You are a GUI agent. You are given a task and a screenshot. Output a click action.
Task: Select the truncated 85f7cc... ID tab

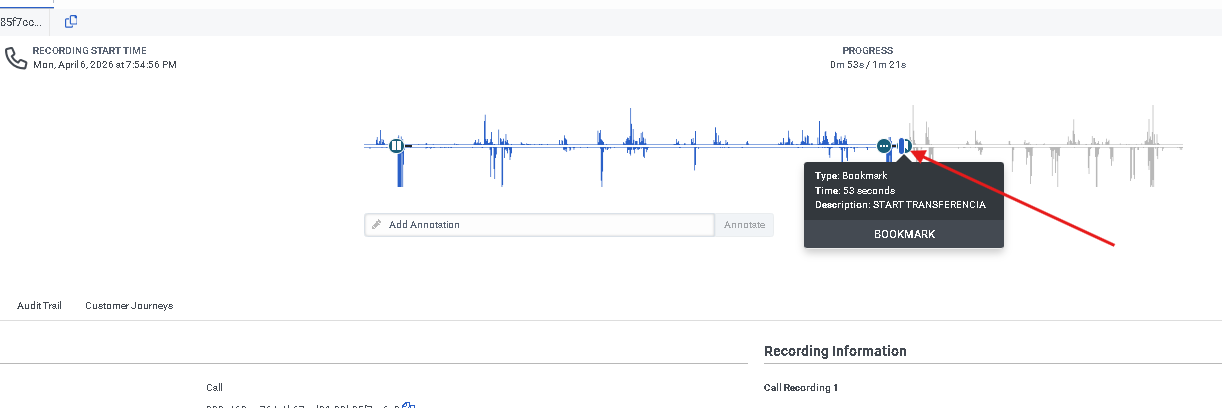[x=21, y=21]
